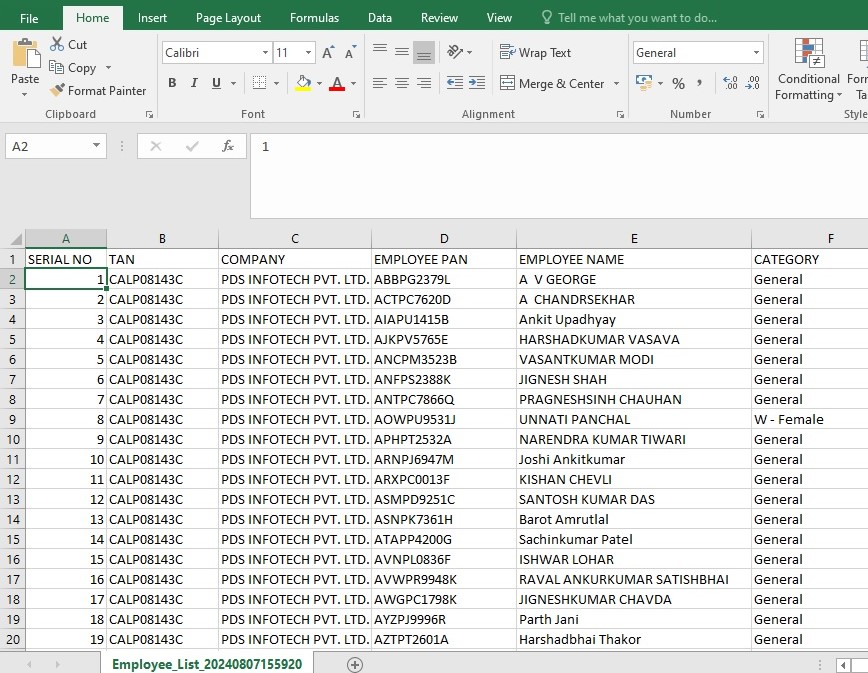Toggle Wrap Text for the cell
This screenshot has width=868, height=673.
(535, 53)
